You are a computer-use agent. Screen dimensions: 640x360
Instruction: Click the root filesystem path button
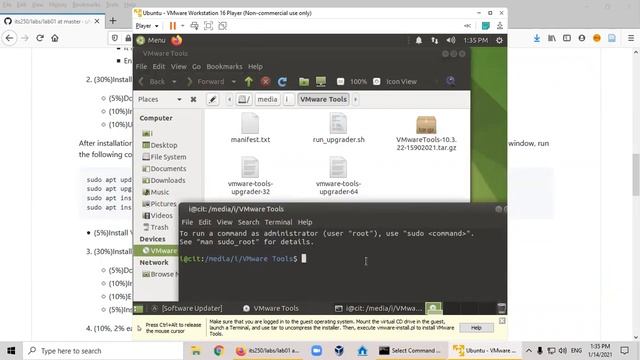(x=244, y=99)
